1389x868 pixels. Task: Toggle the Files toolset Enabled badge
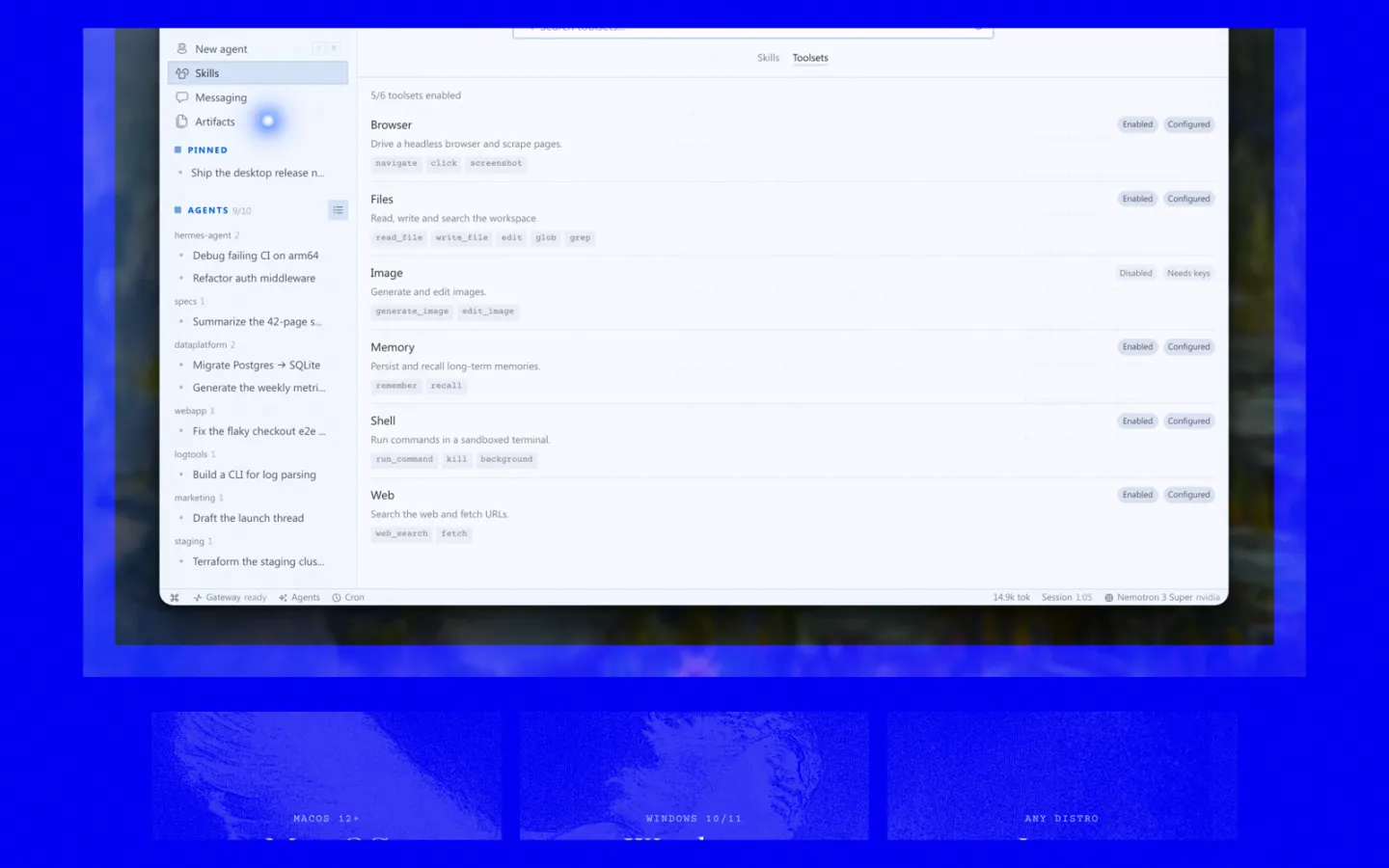coord(1137,199)
